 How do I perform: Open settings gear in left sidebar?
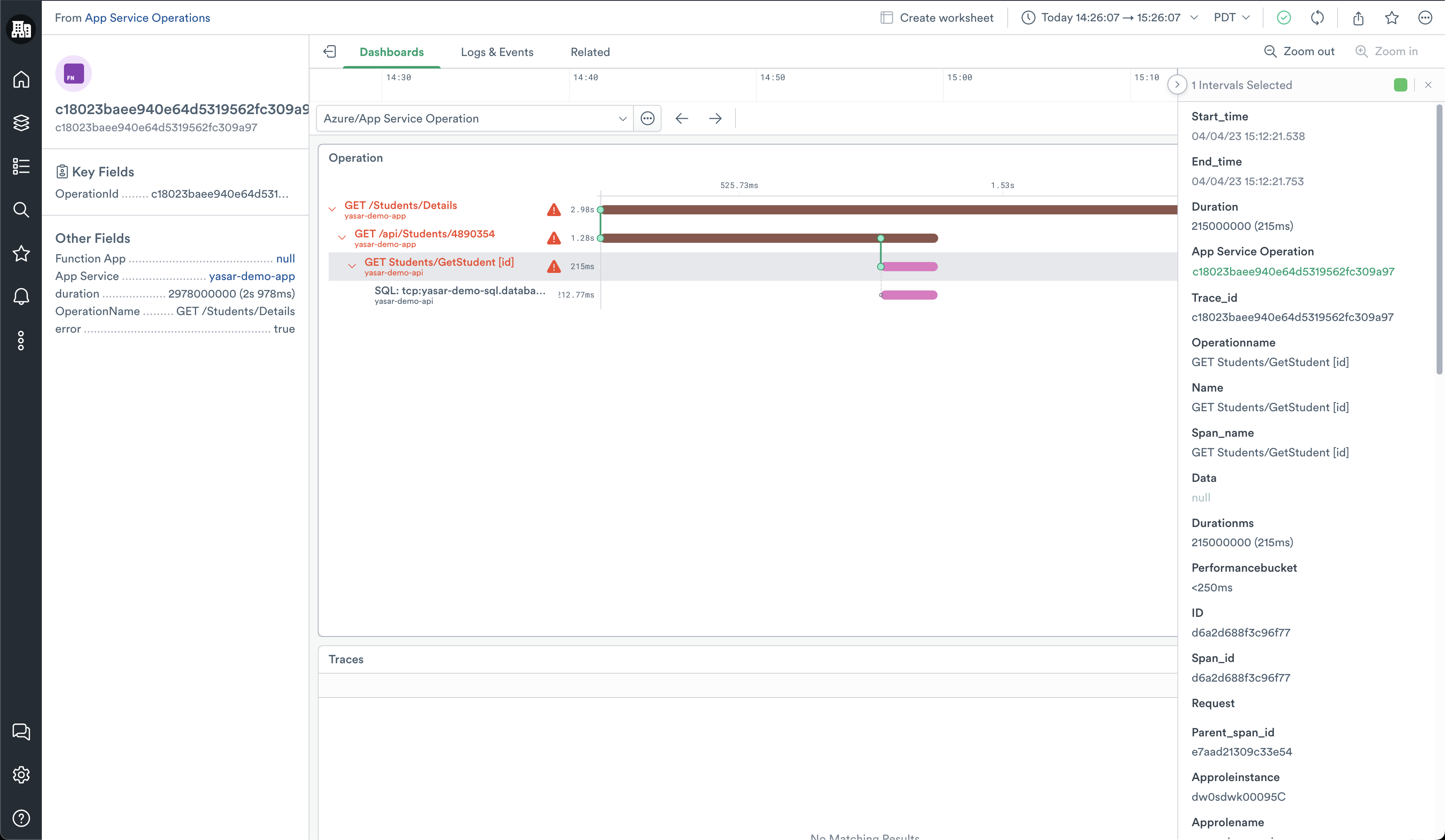coord(21,775)
